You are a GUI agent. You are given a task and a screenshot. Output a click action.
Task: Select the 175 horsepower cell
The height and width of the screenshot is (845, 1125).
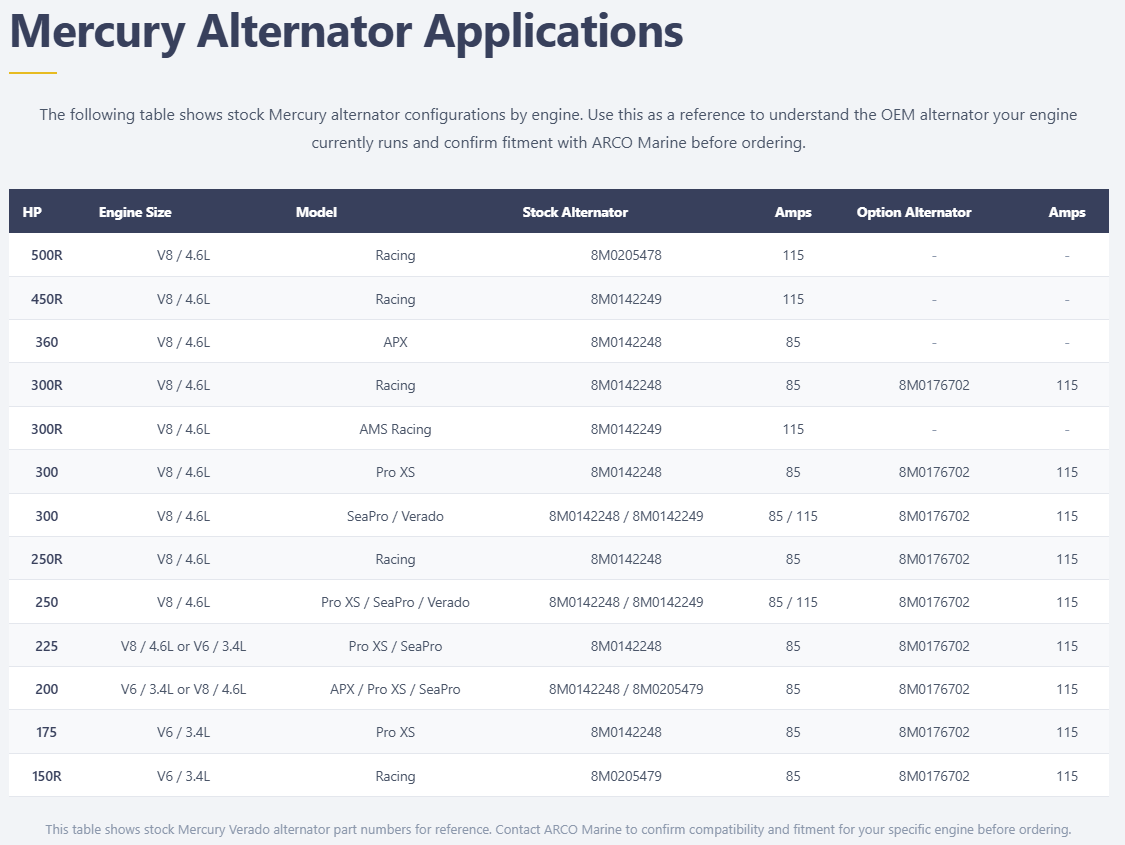(x=47, y=732)
